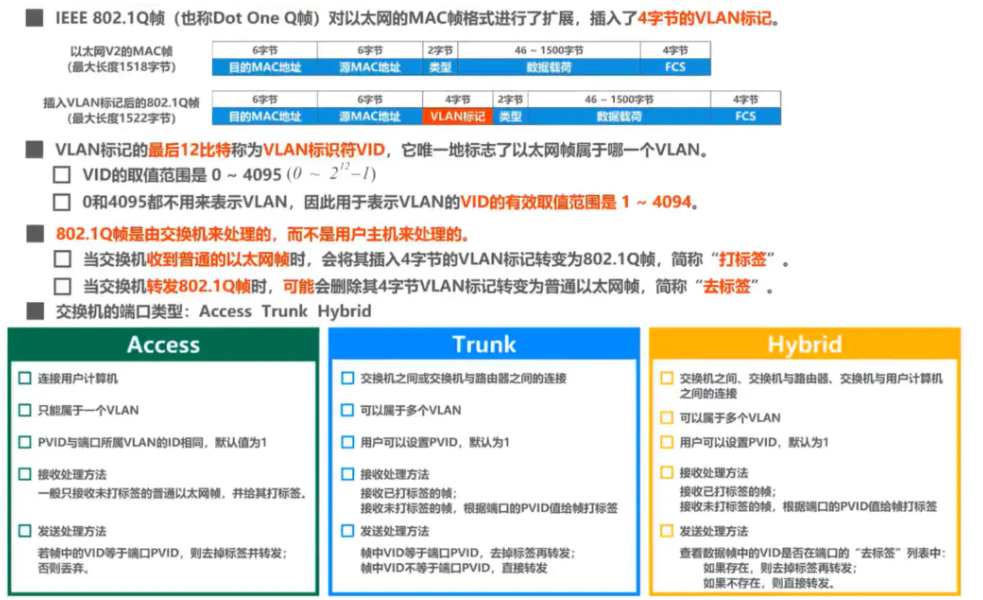Toggle 发送处理方法 checkbox in Access panel

click(x=25, y=531)
